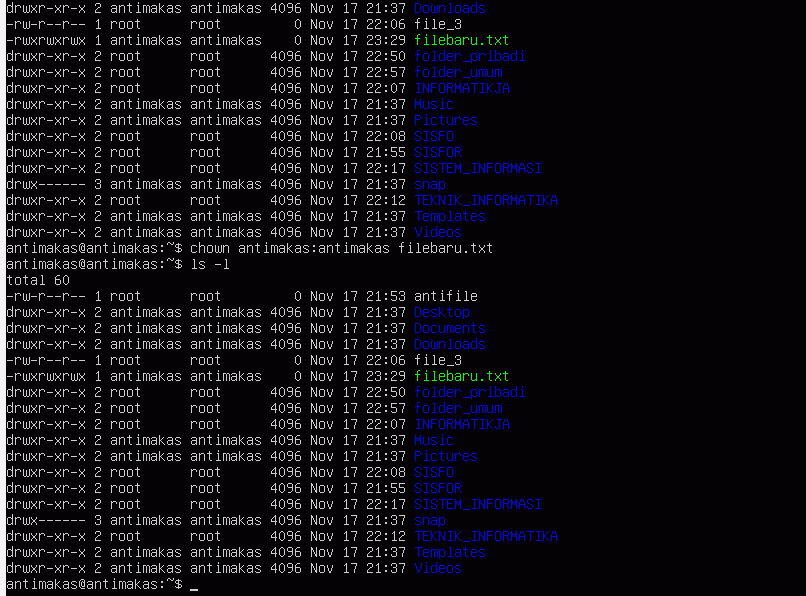Click the green filebaru.txt in the first listing
This screenshot has width=806, height=596.
[462, 40]
